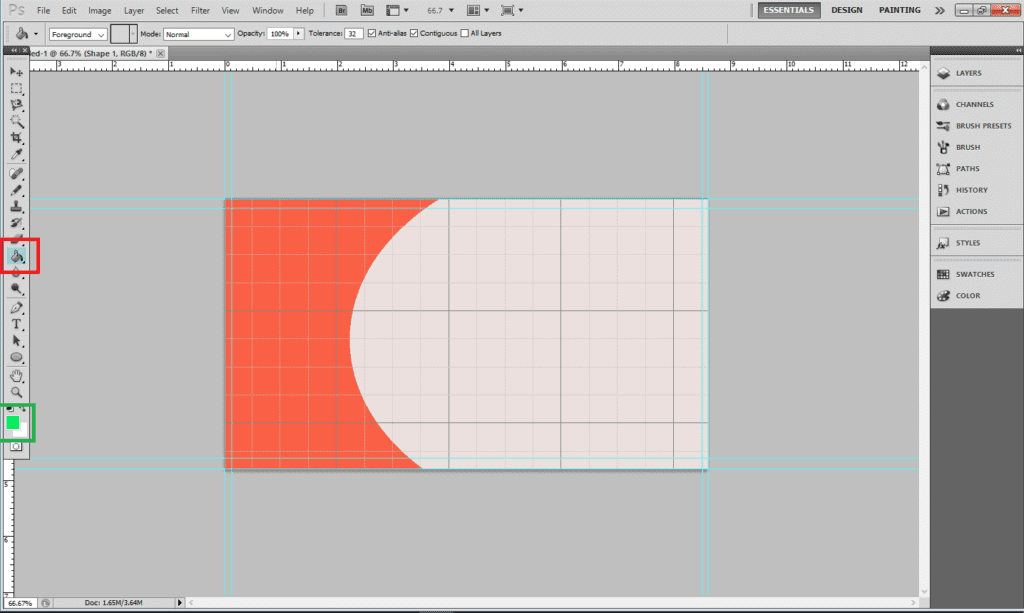Open the Layers panel
The height and width of the screenshot is (613, 1024).
pyautogui.click(x=968, y=73)
